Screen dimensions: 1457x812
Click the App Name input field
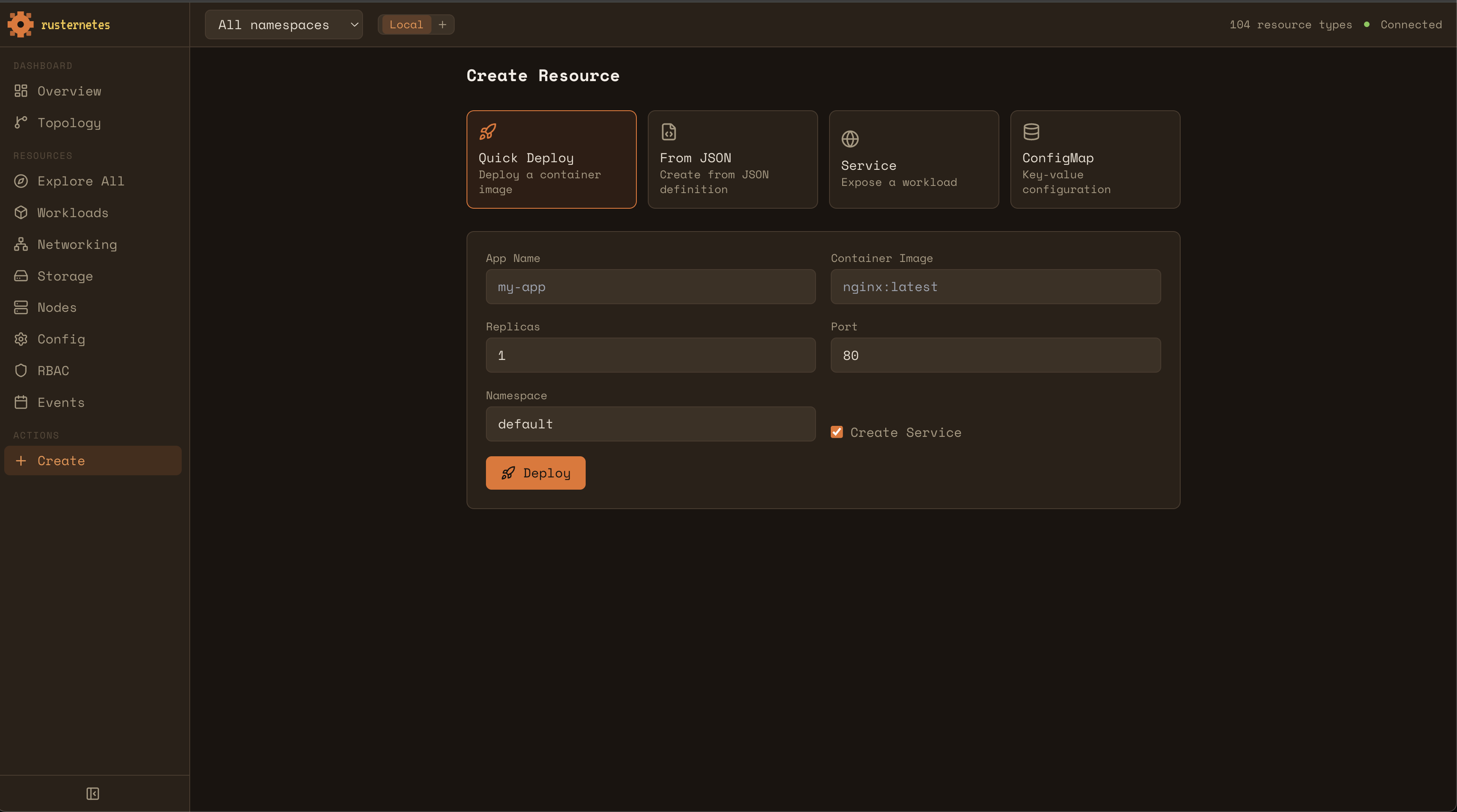[650, 287]
